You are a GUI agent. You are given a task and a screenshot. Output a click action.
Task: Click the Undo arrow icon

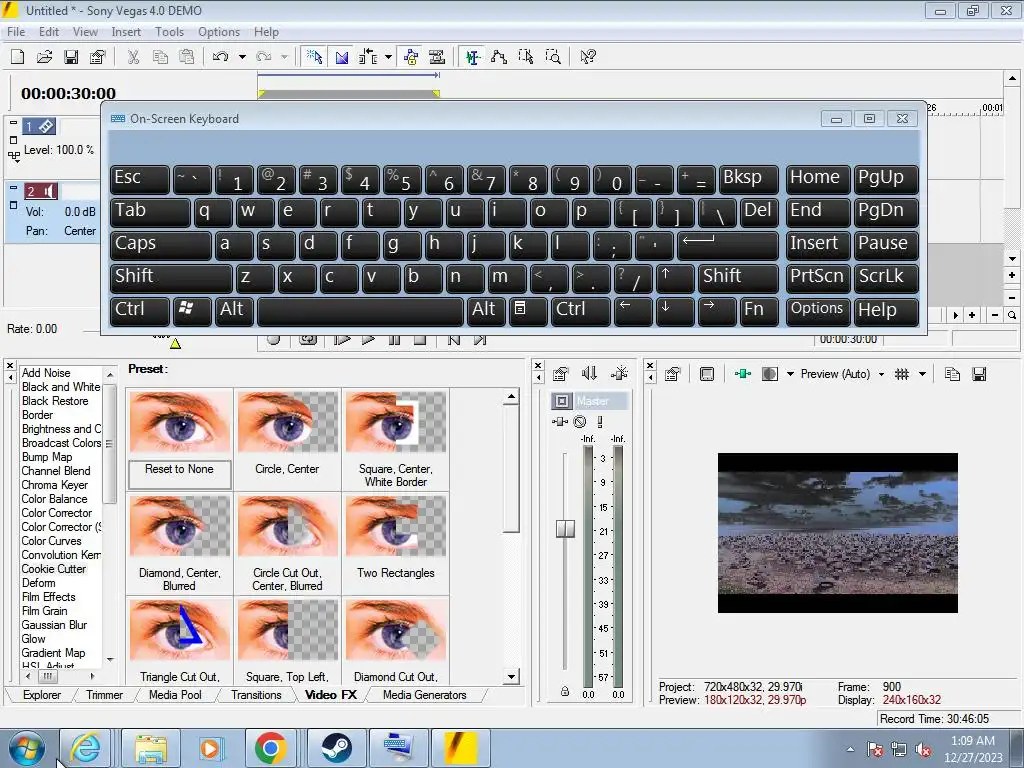(x=221, y=57)
